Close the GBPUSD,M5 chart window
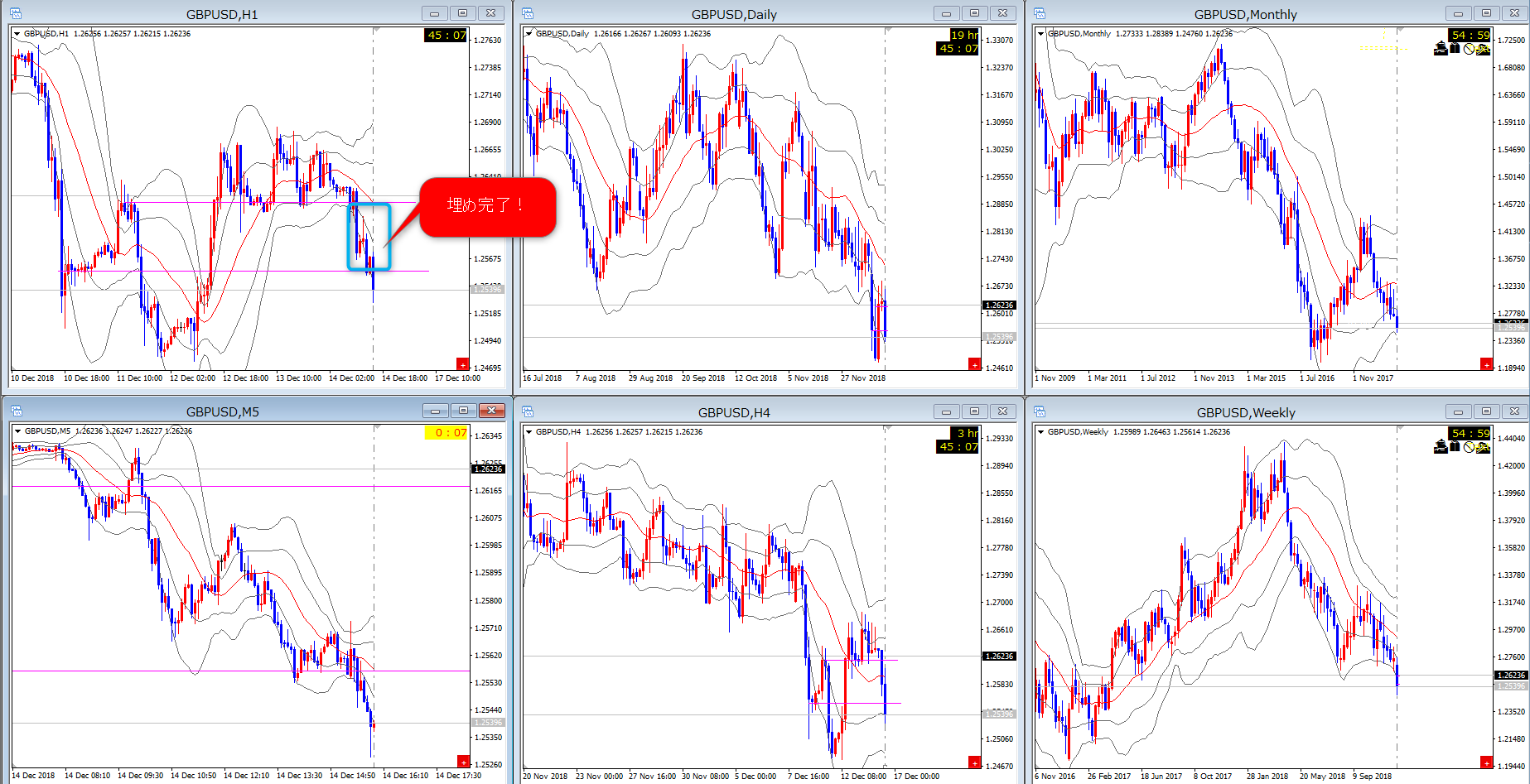This screenshot has height=784, width=1530. click(491, 411)
